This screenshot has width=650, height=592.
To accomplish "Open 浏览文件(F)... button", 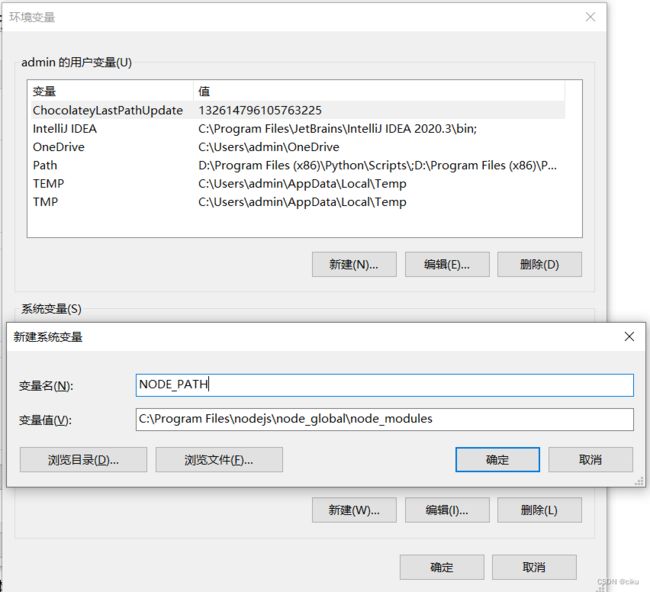I will [x=219, y=459].
